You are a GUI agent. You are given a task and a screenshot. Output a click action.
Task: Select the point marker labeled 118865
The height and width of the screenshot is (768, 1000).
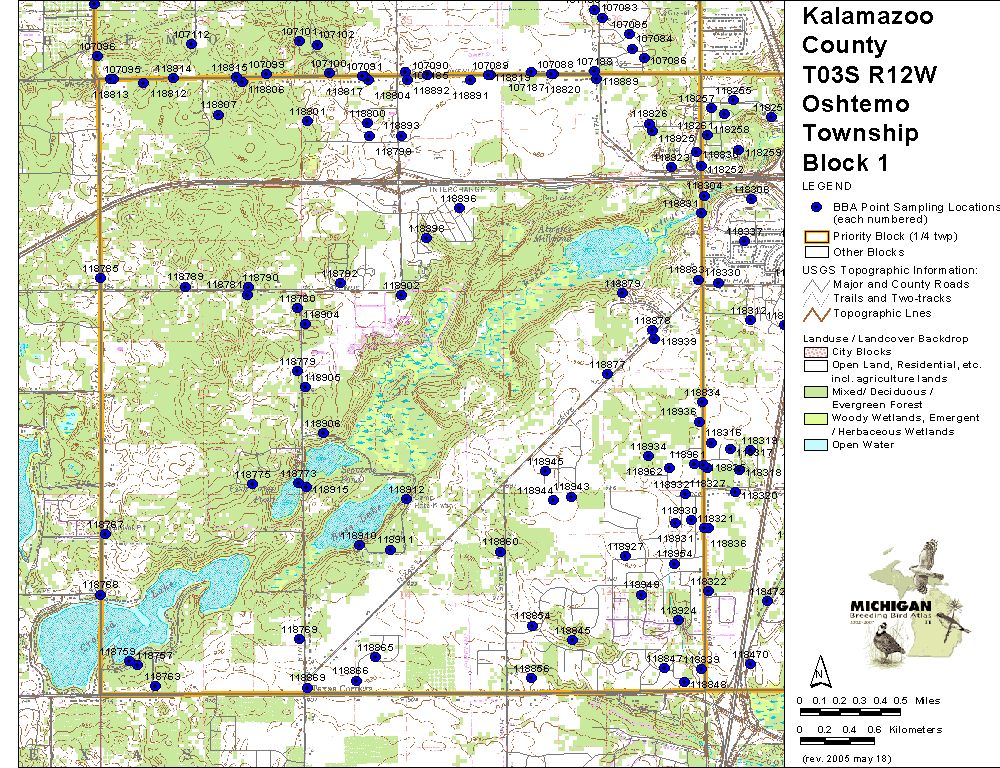click(x=376, y=657)
